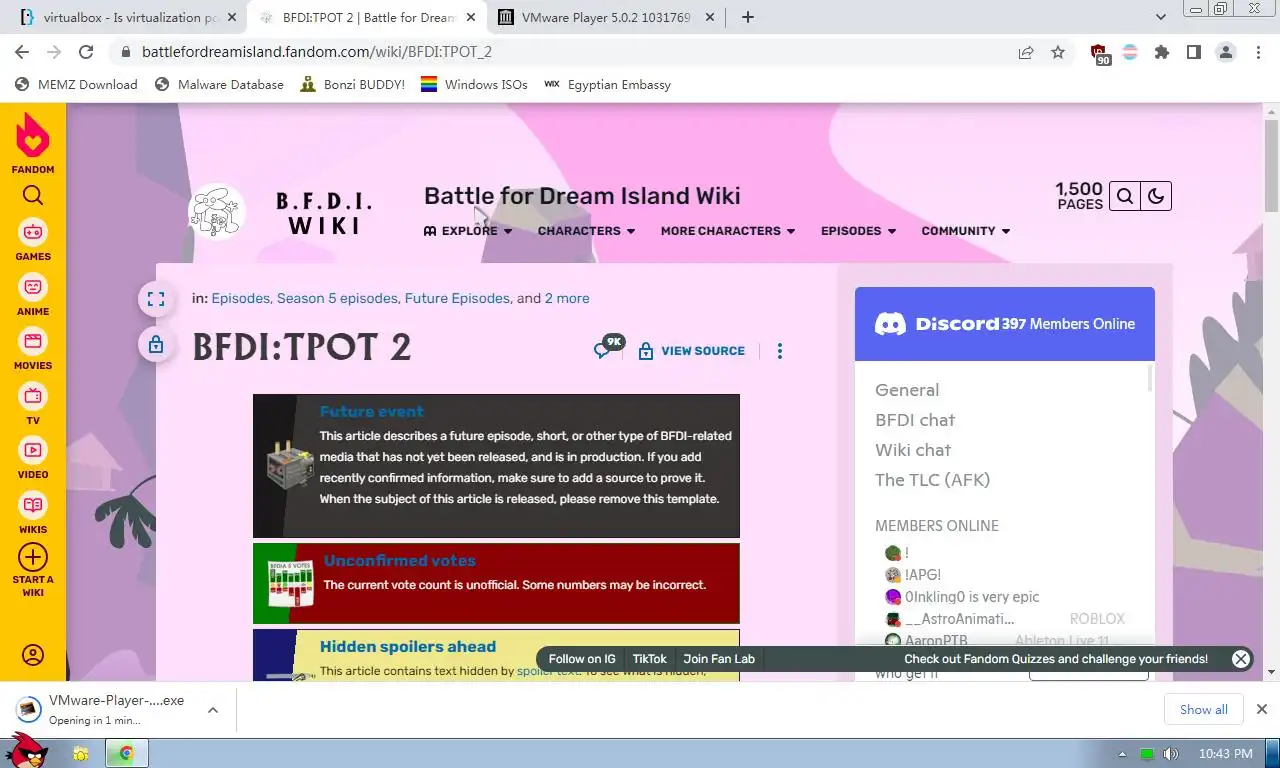Open the Discord widget header

[1005, 324]
